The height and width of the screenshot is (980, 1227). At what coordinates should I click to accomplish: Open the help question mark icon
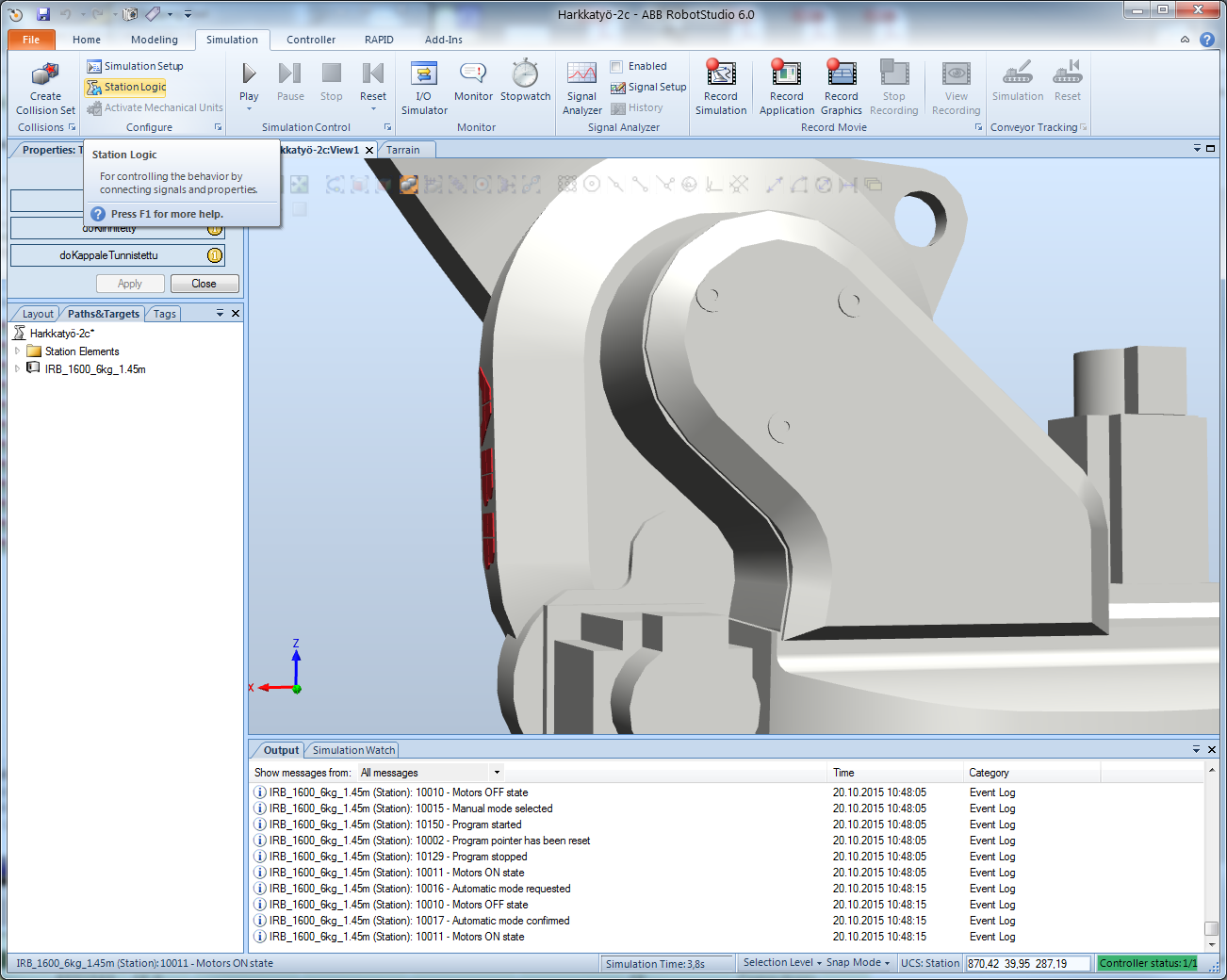[x=1207, y=40]
